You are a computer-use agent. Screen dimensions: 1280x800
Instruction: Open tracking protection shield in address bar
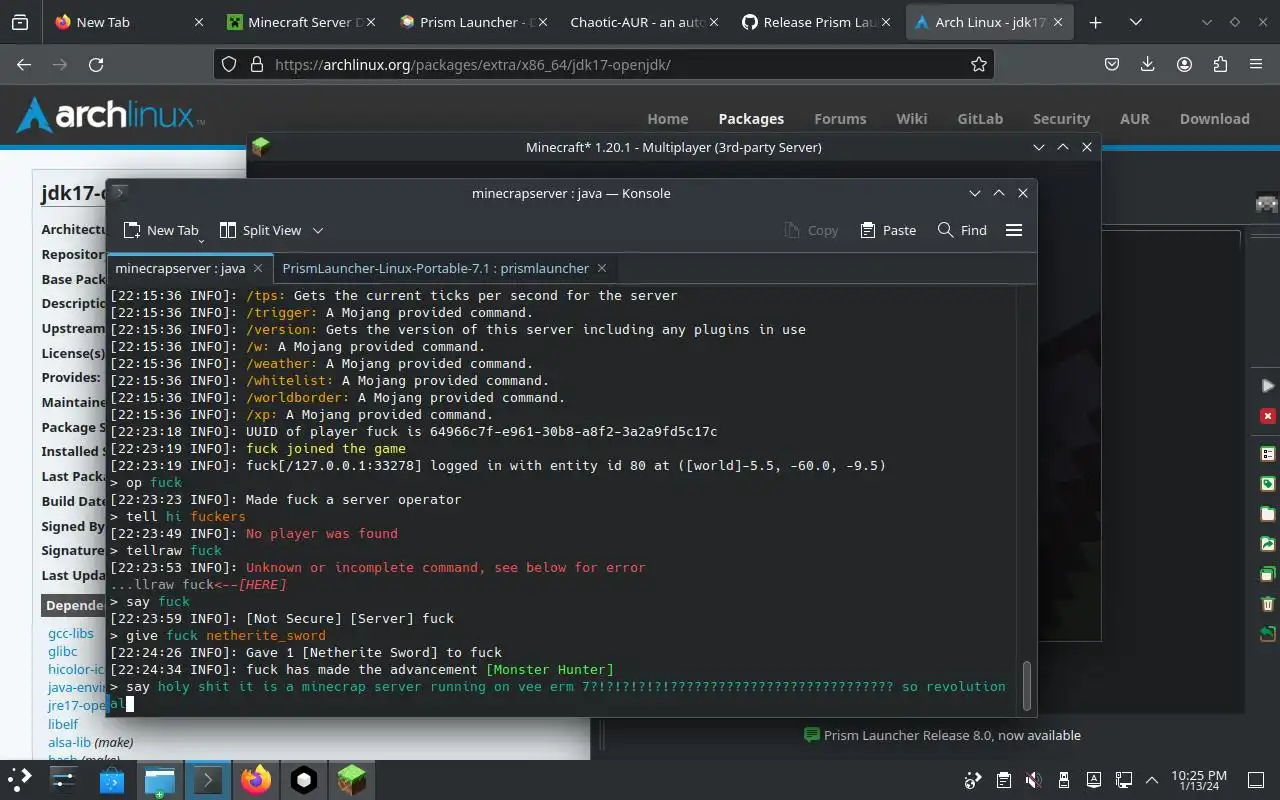point(229,64)
